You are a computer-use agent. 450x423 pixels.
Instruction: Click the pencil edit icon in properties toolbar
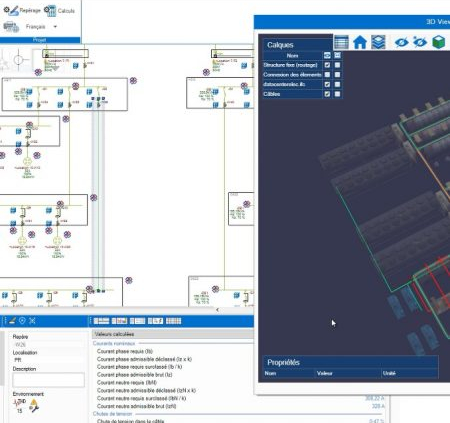click(x=12, y=321)
